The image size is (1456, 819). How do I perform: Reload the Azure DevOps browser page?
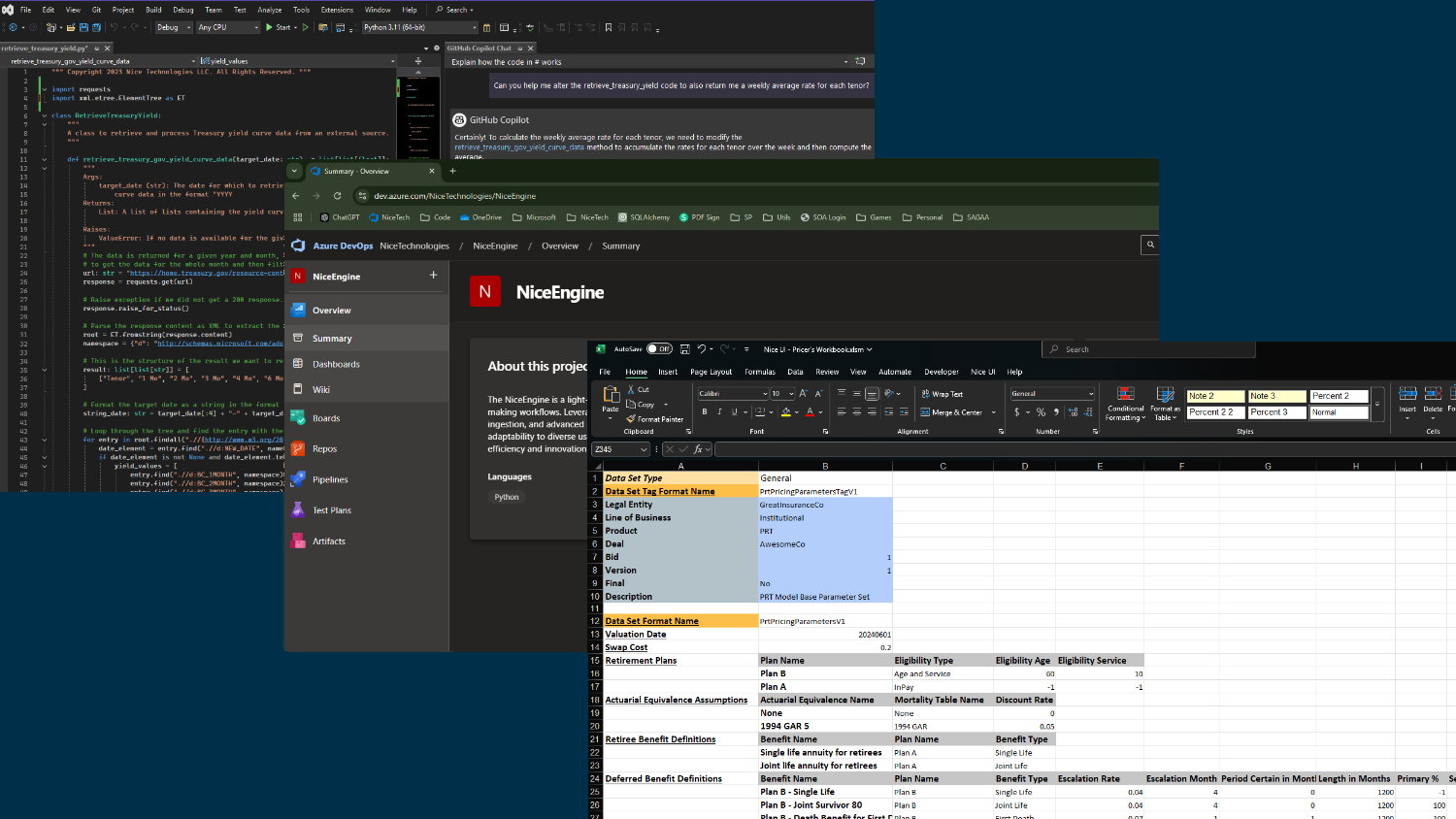click(x=338, y=196)
